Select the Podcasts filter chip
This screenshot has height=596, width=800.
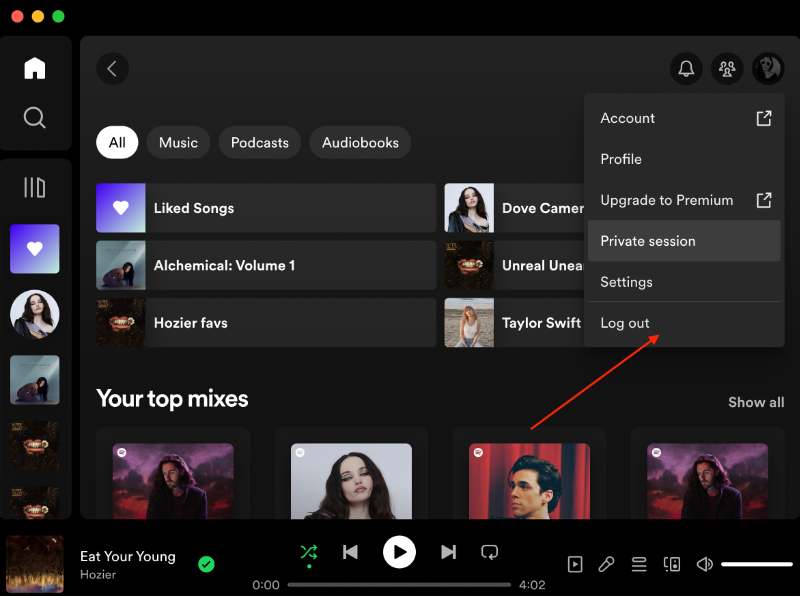[260, 142]
